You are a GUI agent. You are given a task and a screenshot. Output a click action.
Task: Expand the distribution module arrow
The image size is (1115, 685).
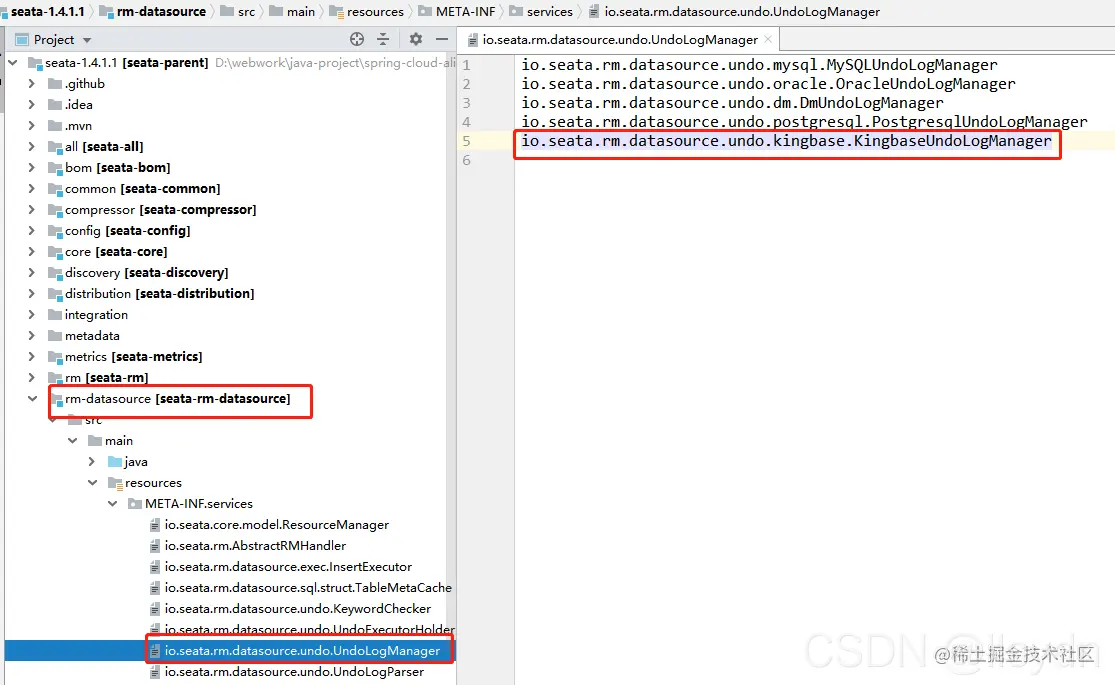pyautogui.click(x=31, y=293)
